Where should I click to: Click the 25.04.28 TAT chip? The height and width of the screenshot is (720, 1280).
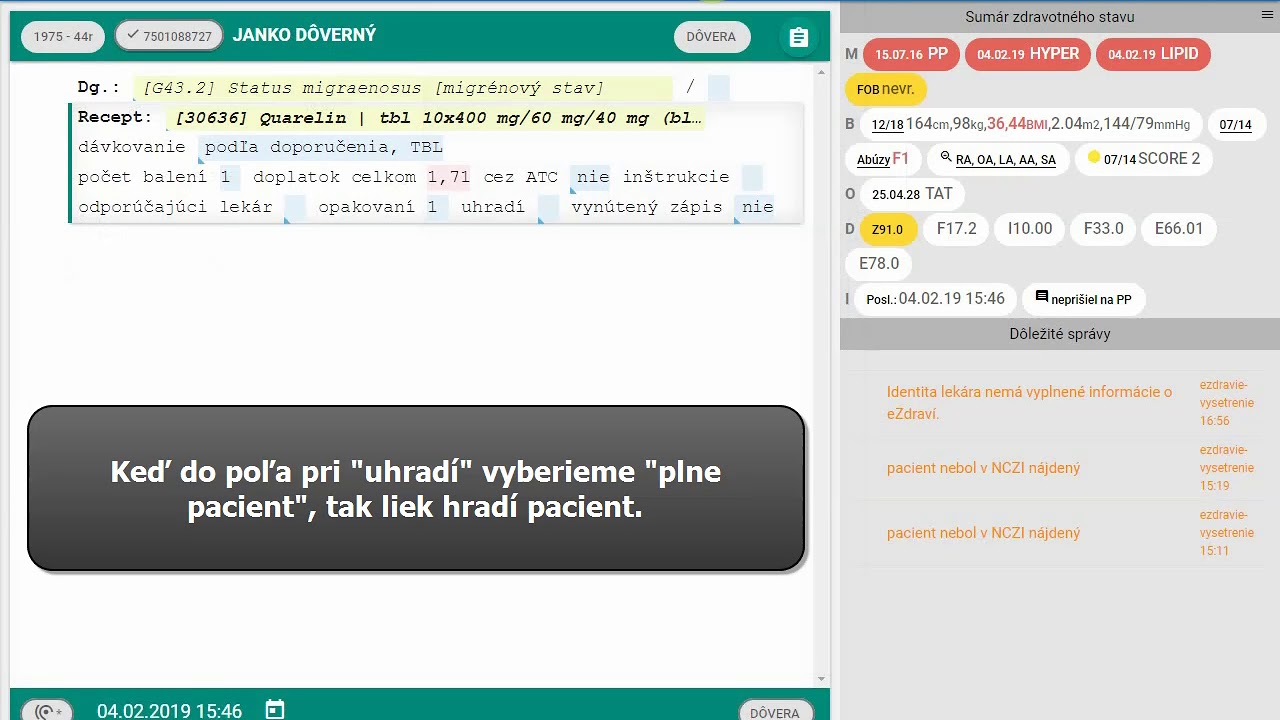(912, 194)
